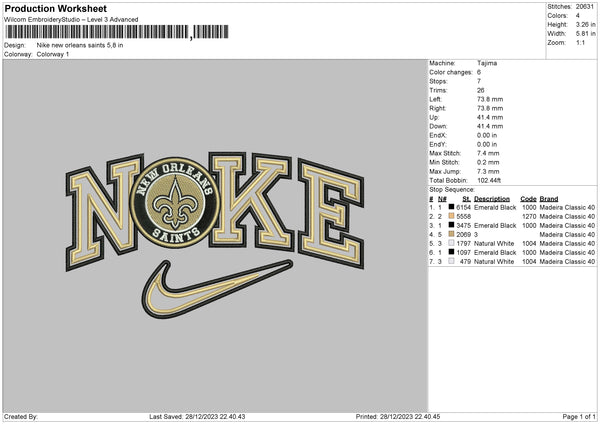Click the white swatch beside 1797 stitches
This screenshot has width=600, height=424.
pos(451,243)
